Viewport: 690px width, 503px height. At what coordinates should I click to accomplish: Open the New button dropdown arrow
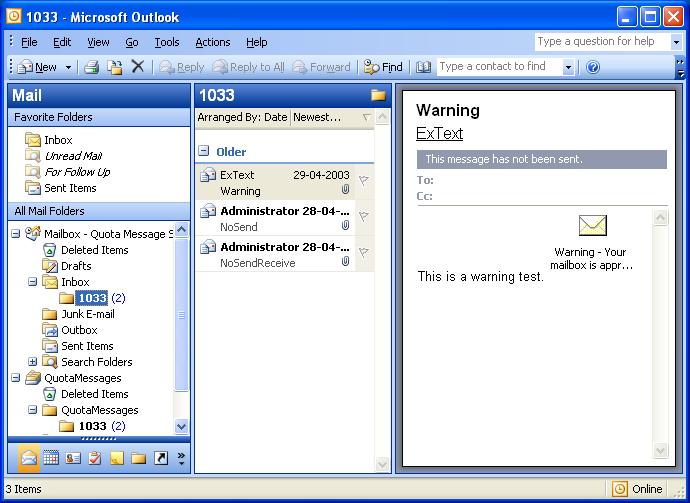click(69, 67)
